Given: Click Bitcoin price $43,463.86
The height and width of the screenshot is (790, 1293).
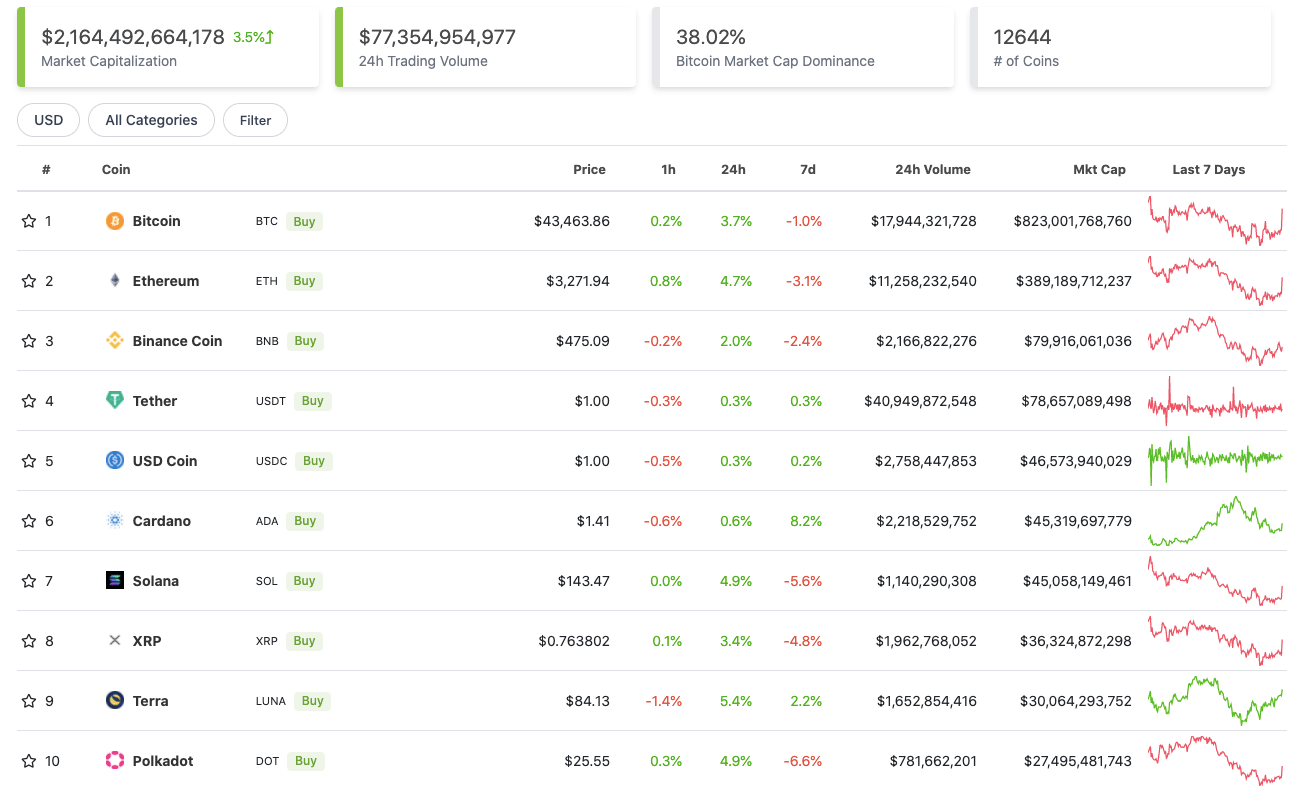Looking at the screenshot, I should [572, 221].
